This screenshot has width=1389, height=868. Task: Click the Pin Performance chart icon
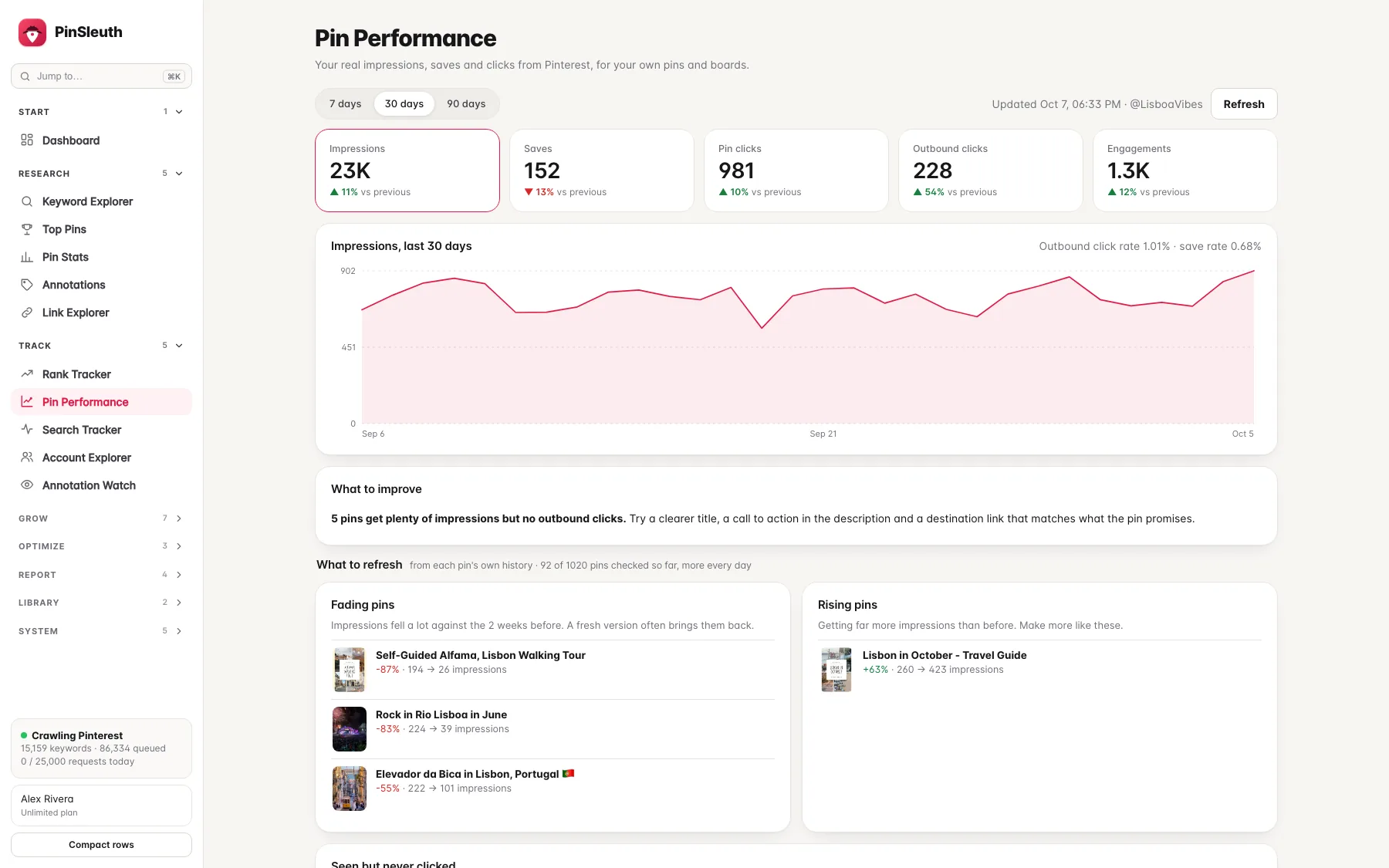click(27, 402)
